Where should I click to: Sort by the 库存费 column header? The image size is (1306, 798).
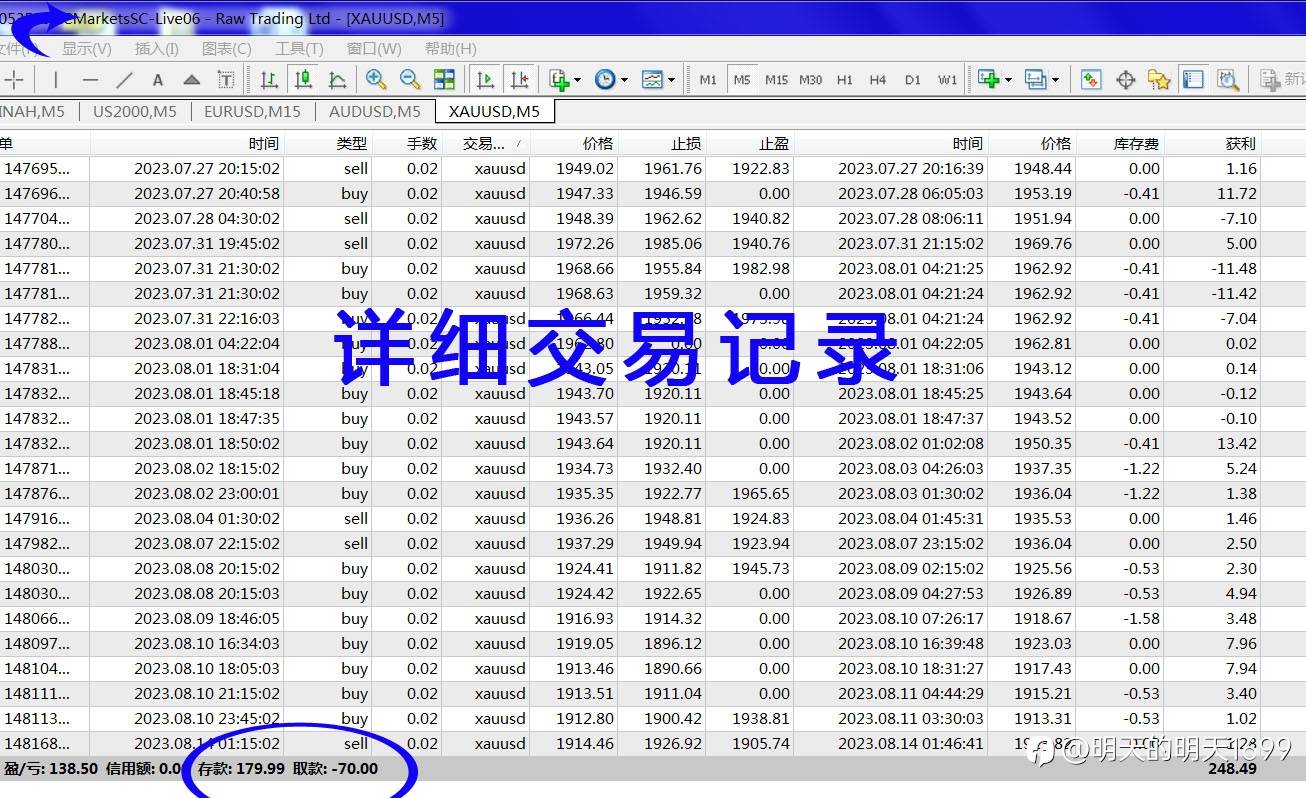pos(1136,144)
